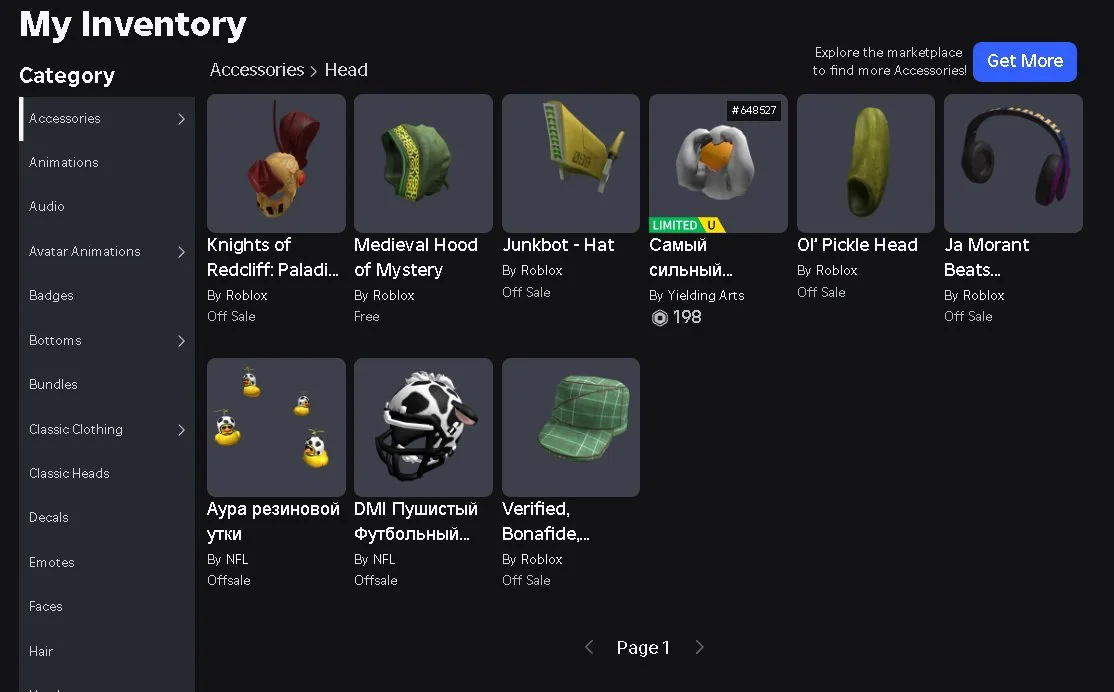Go to the previous page arrow

pos(589,647)
